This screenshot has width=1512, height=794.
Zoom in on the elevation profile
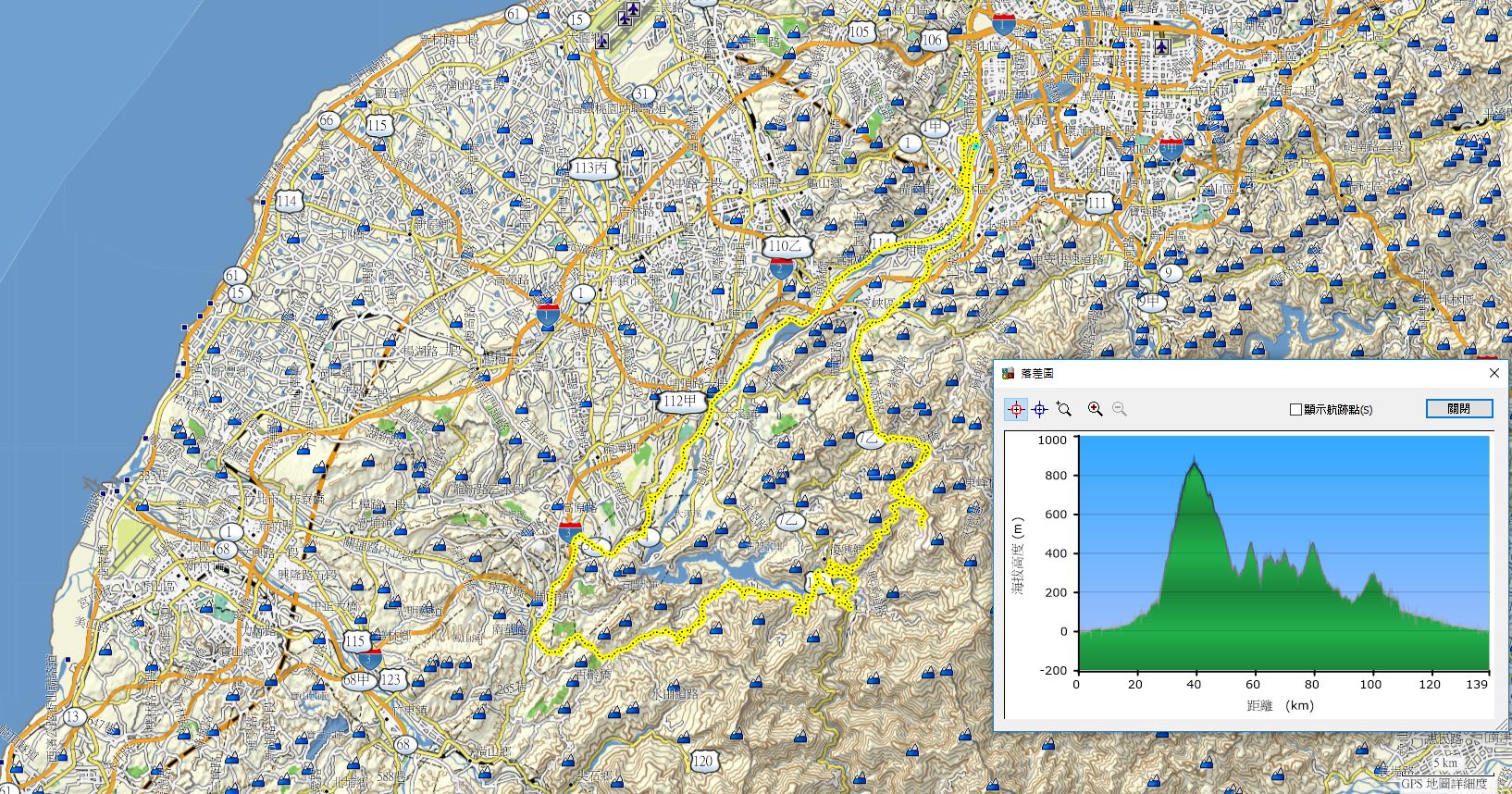pyautogui.click(x=1096, y=409)
